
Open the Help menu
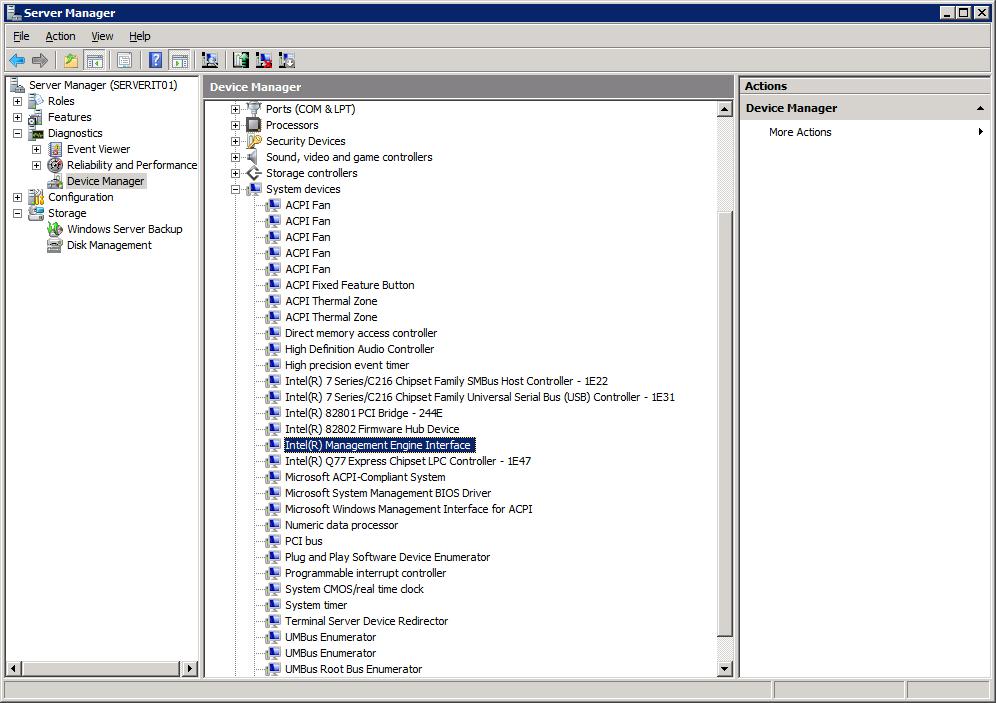click(140, 36)
